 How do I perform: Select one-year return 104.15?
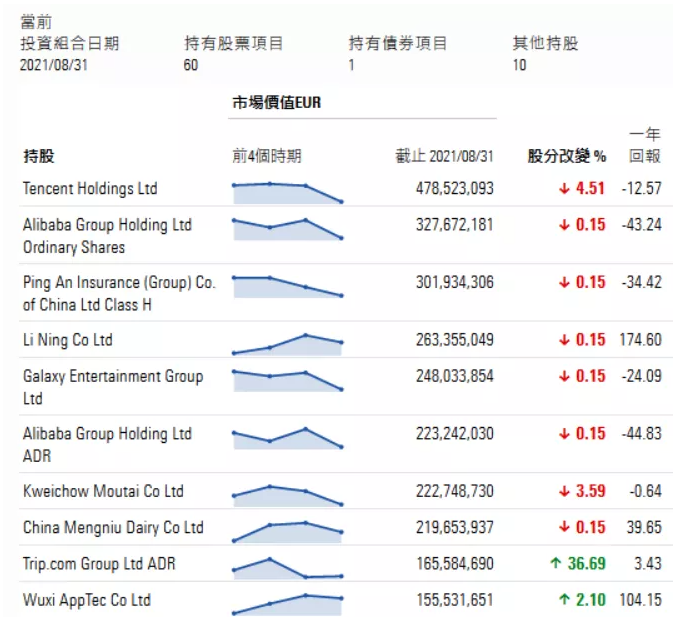pos(641,600)
